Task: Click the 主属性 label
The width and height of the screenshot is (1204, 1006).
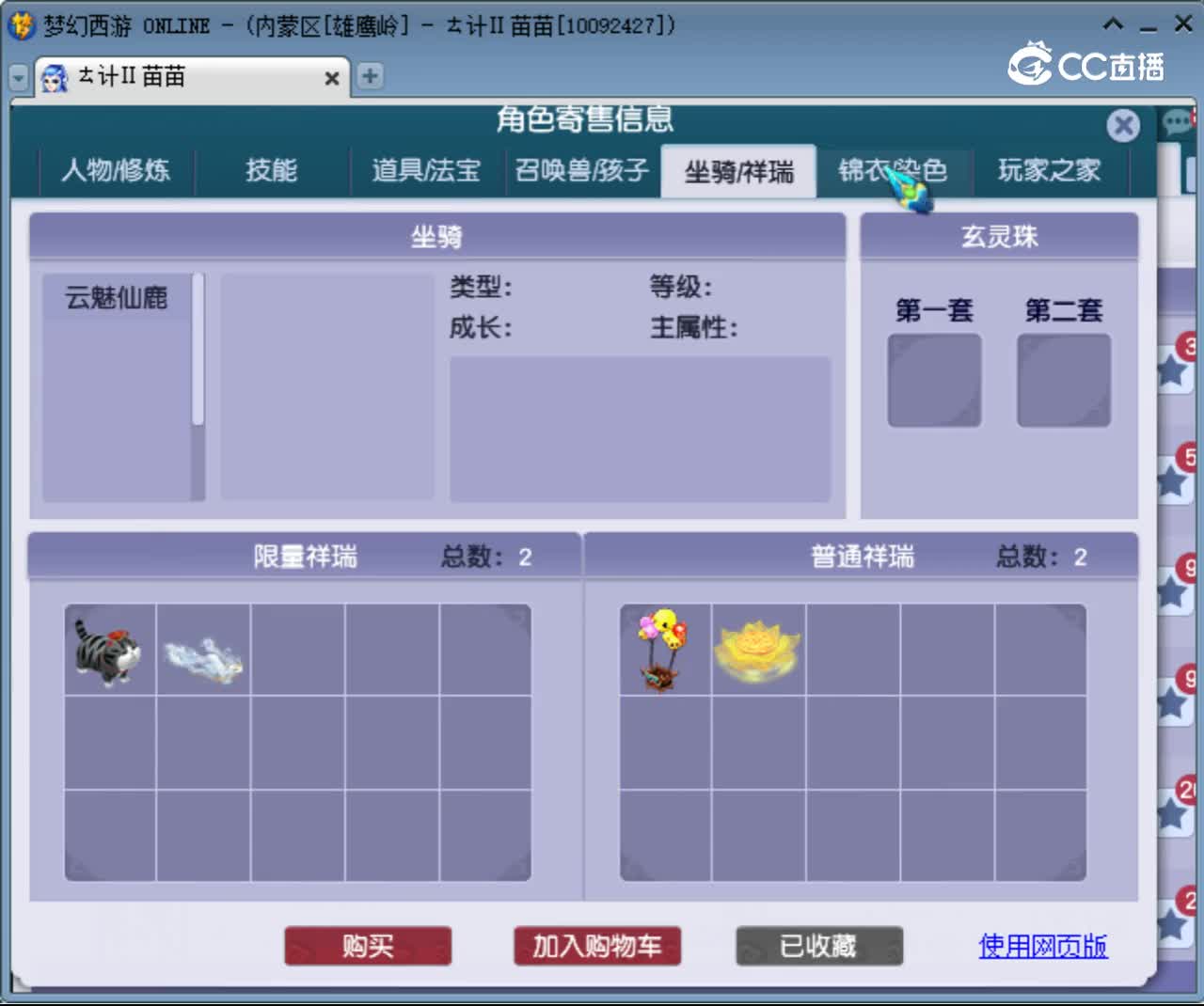Action: tap(694, 327)
